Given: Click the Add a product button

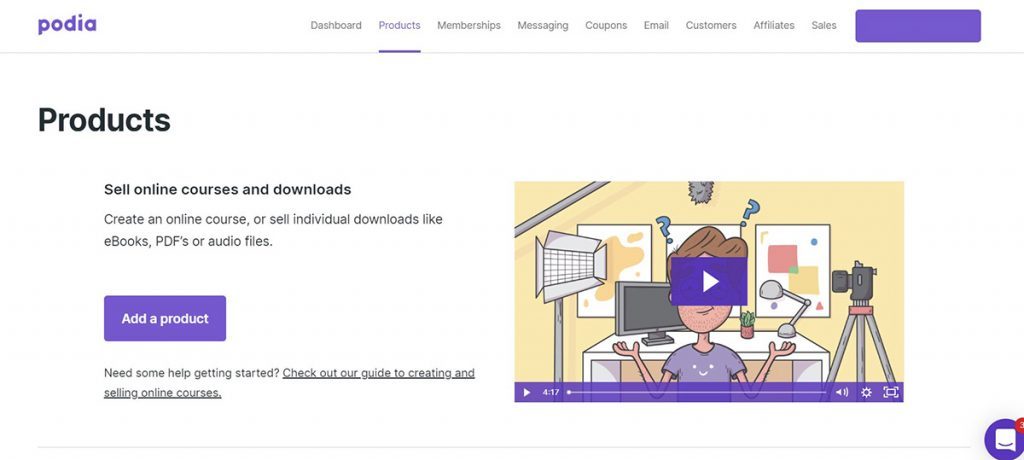Looking at the screenshot, I should (165, 319).
